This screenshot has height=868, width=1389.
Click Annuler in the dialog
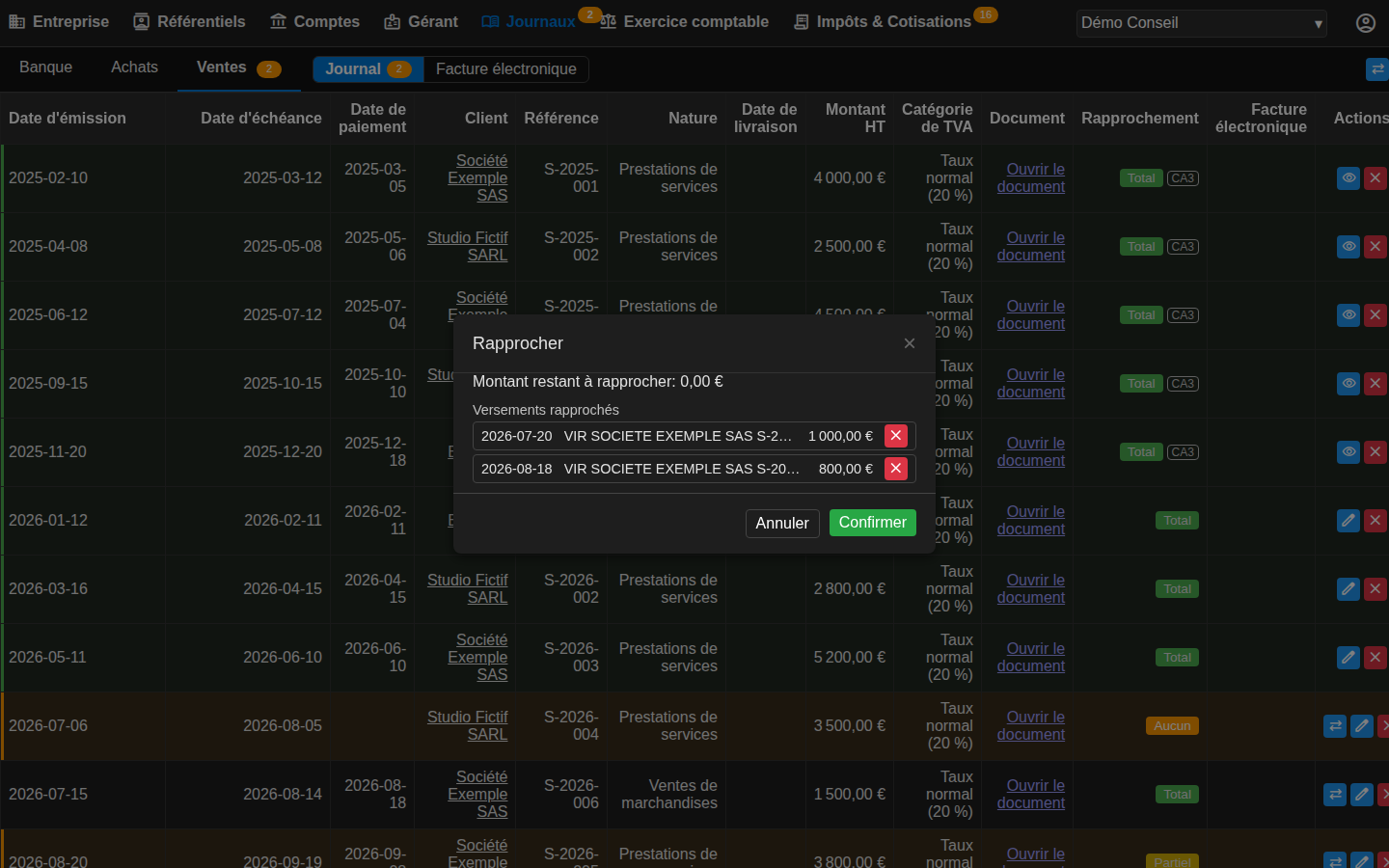(782, 524)
